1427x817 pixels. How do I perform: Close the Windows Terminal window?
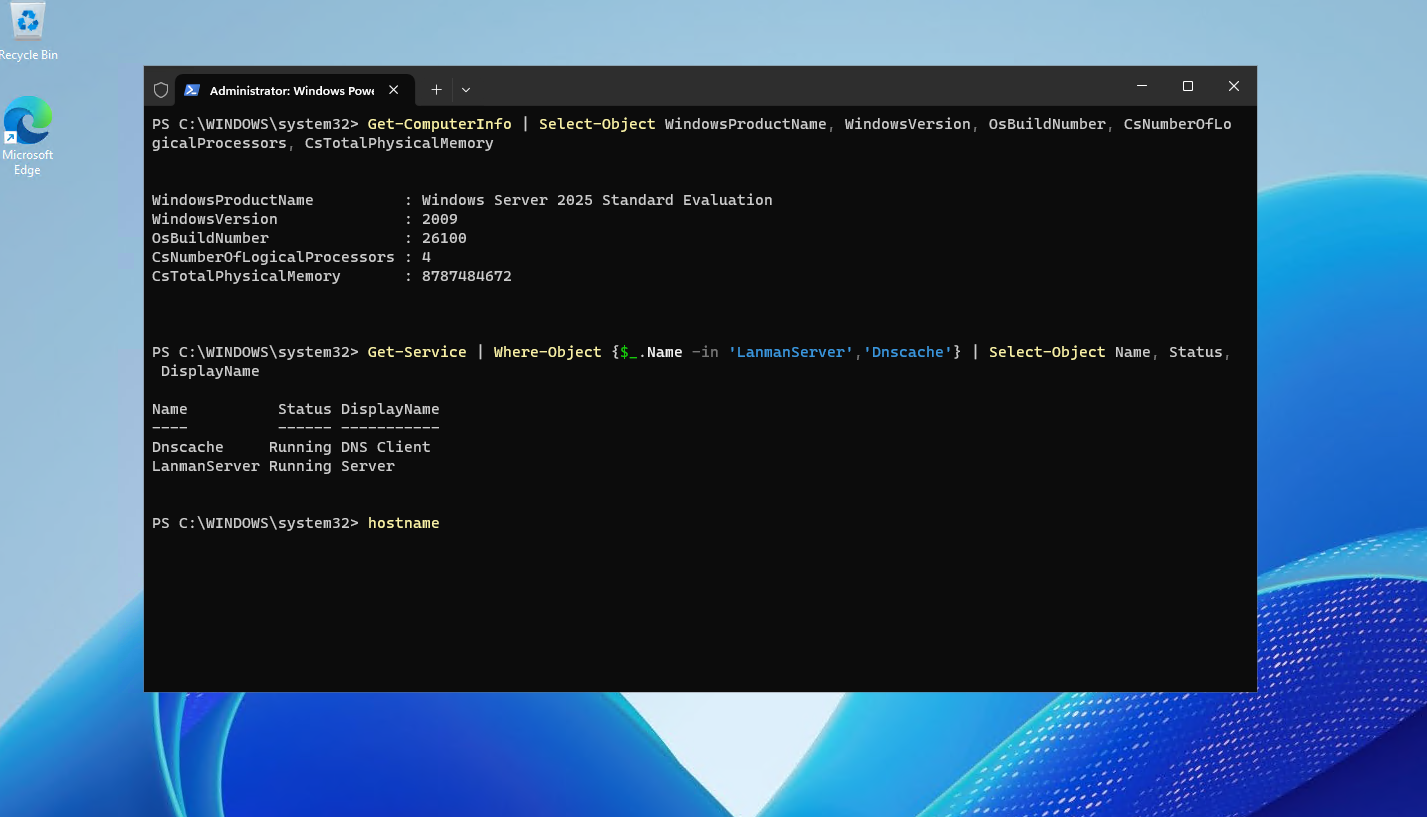point(1233,86)
